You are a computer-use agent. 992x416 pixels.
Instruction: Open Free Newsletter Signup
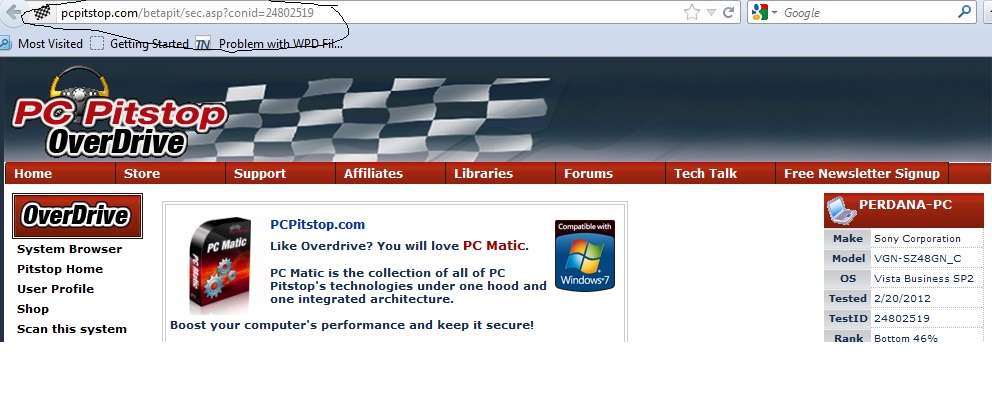[862, 173]
